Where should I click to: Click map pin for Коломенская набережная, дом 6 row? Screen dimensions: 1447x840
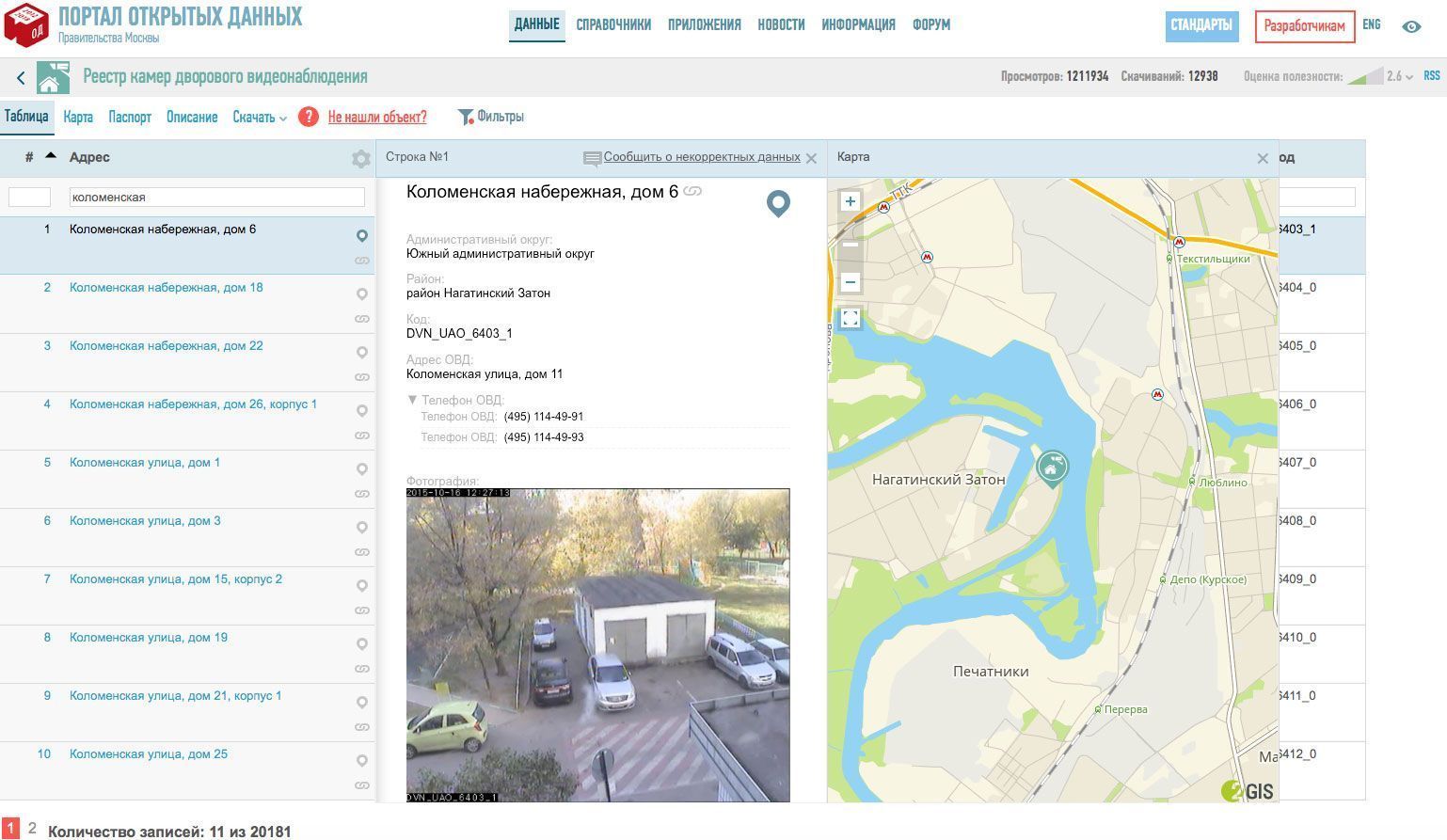pyautogui.click(x=362, y=236)
